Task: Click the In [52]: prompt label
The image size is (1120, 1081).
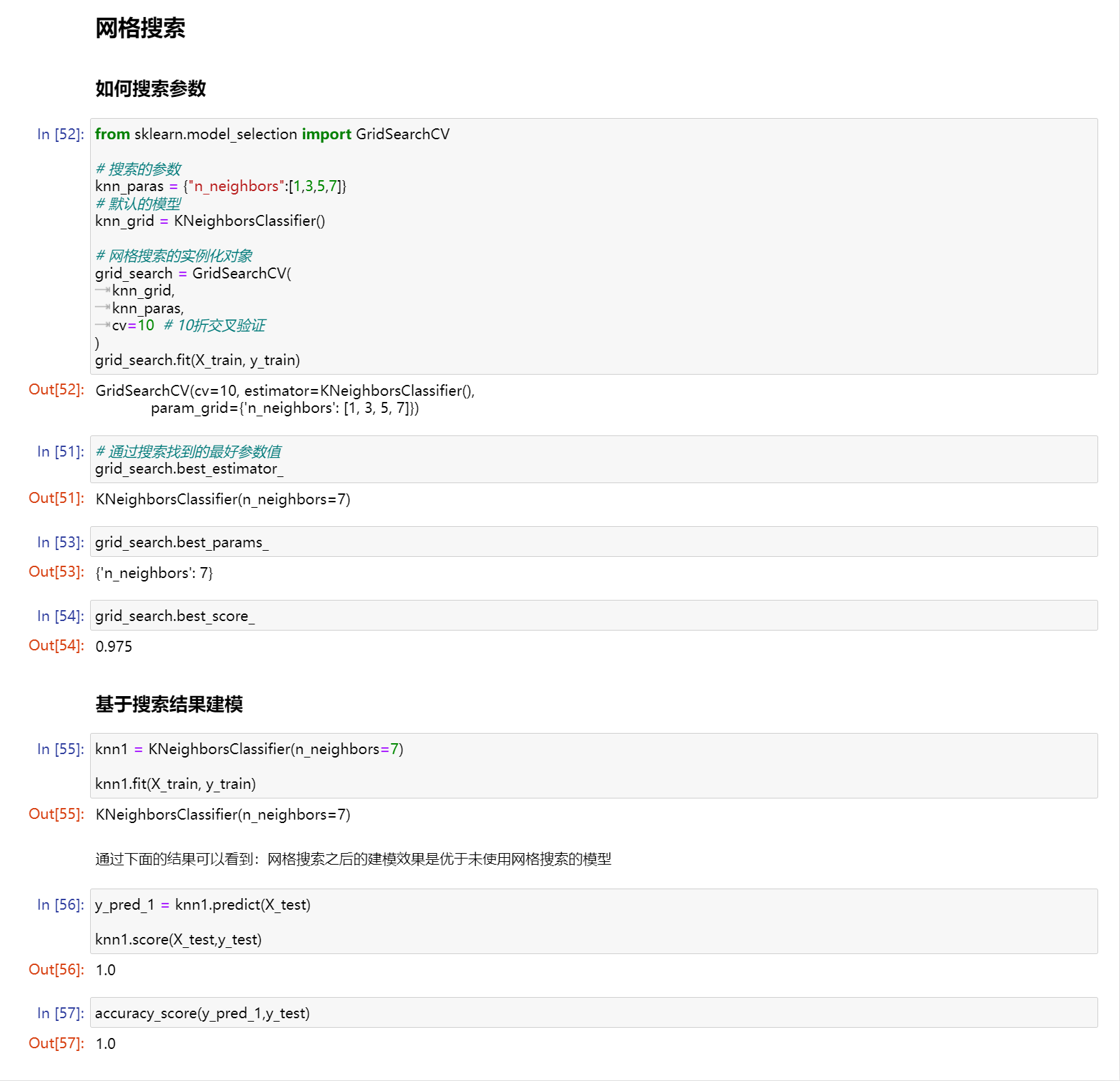Action: pyautogui.click(x=61, y=134)
